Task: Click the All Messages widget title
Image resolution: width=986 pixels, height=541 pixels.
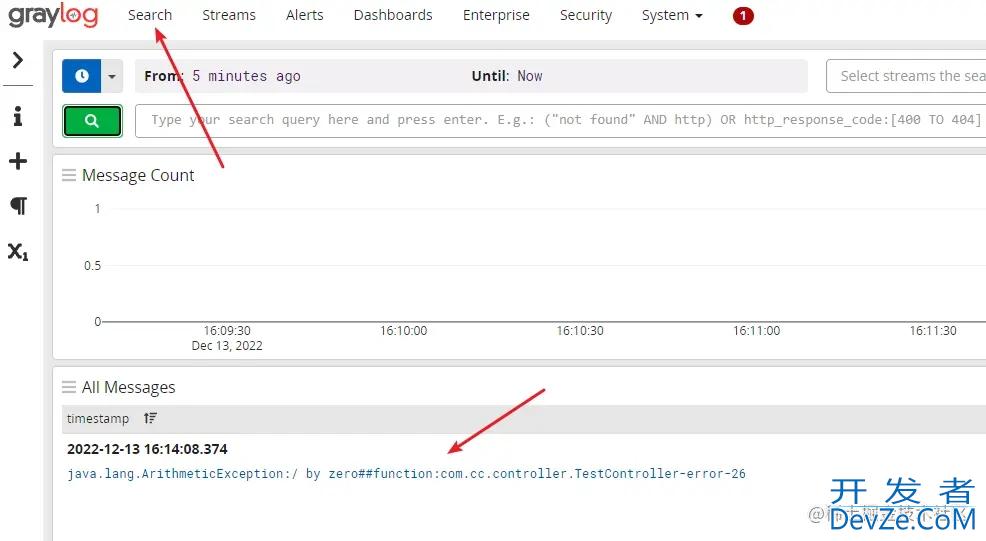Action: 128,387
